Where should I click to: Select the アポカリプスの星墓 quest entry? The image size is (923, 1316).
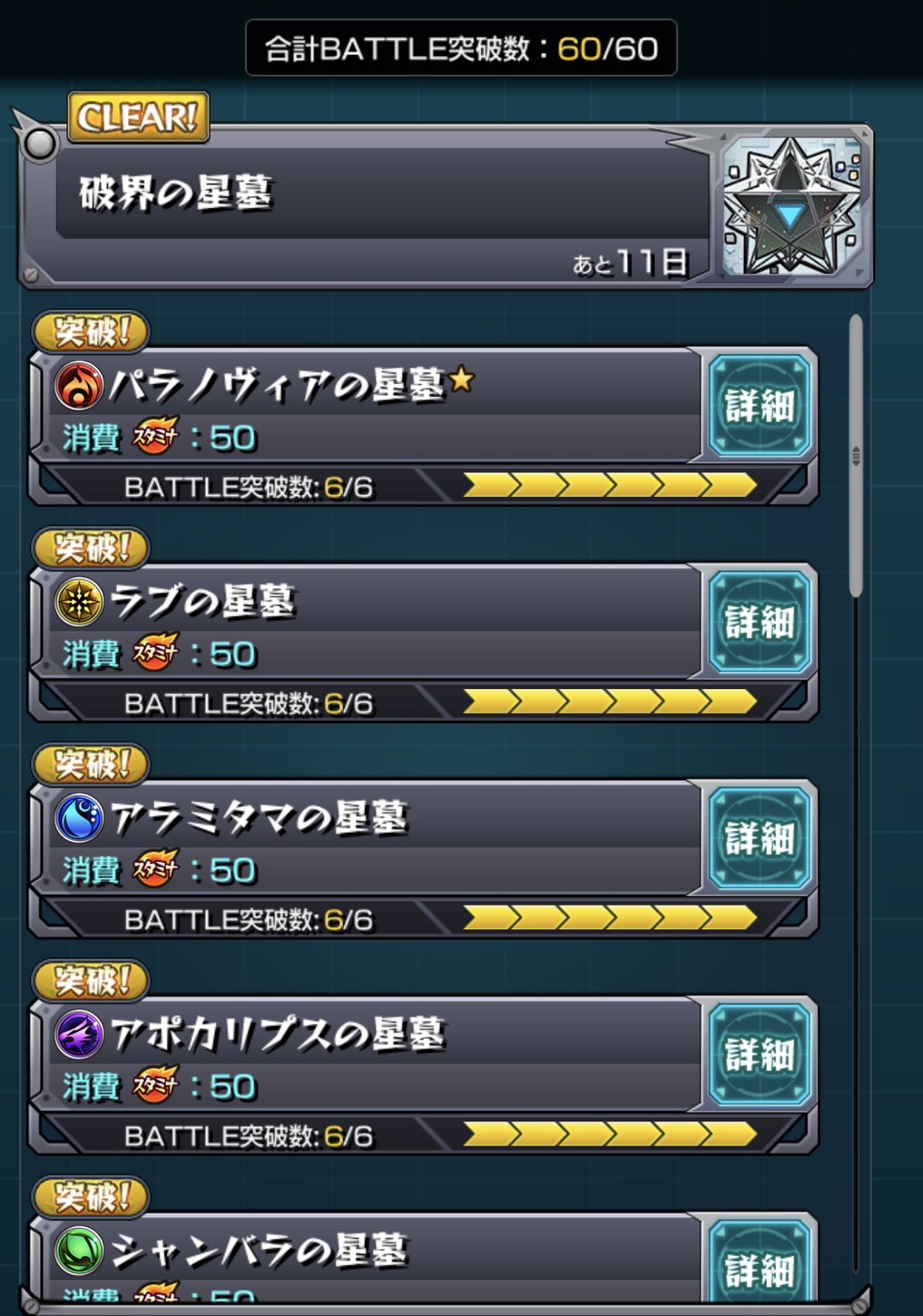[366, 1053]
